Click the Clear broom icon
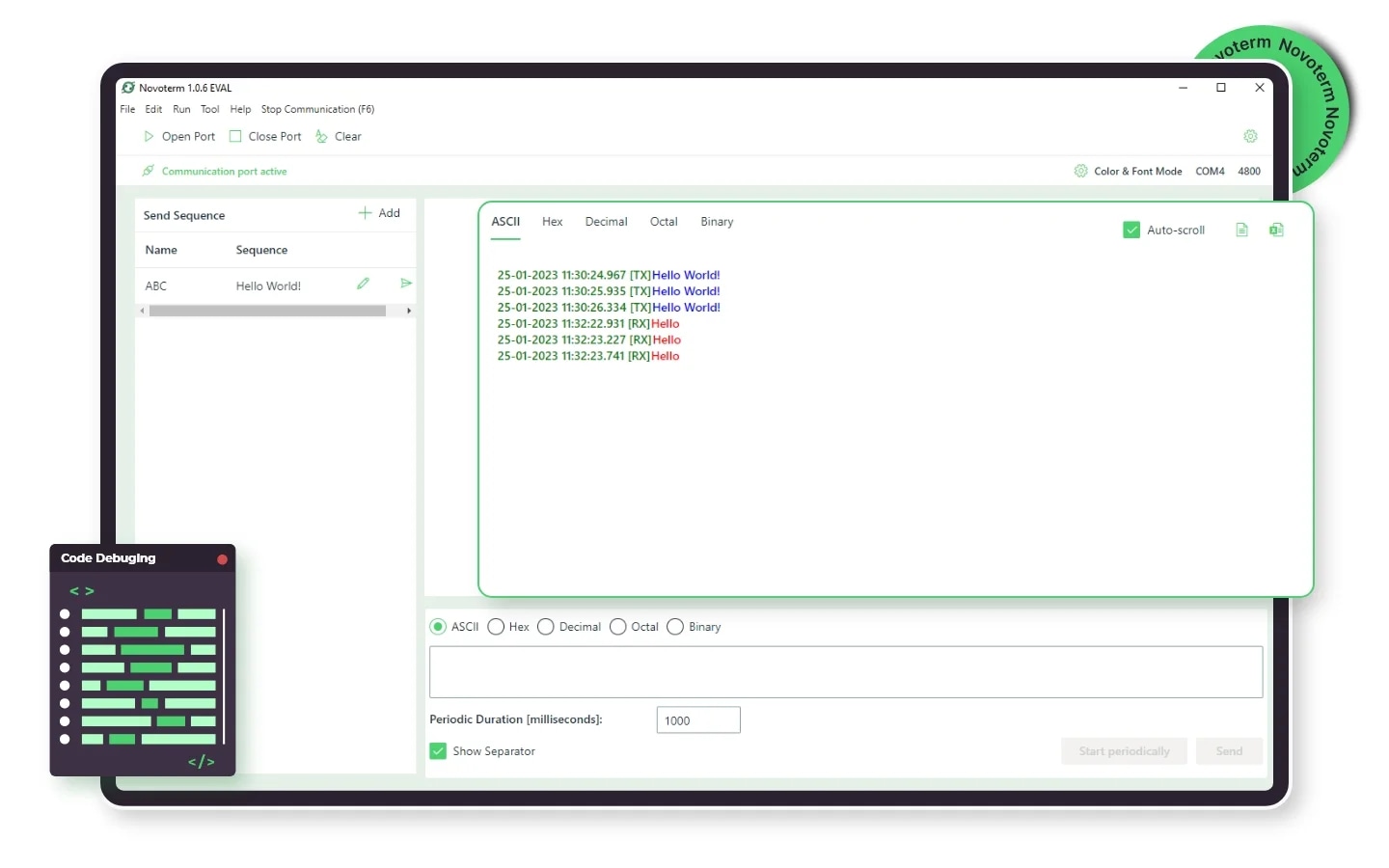 (x=322, y=137)
